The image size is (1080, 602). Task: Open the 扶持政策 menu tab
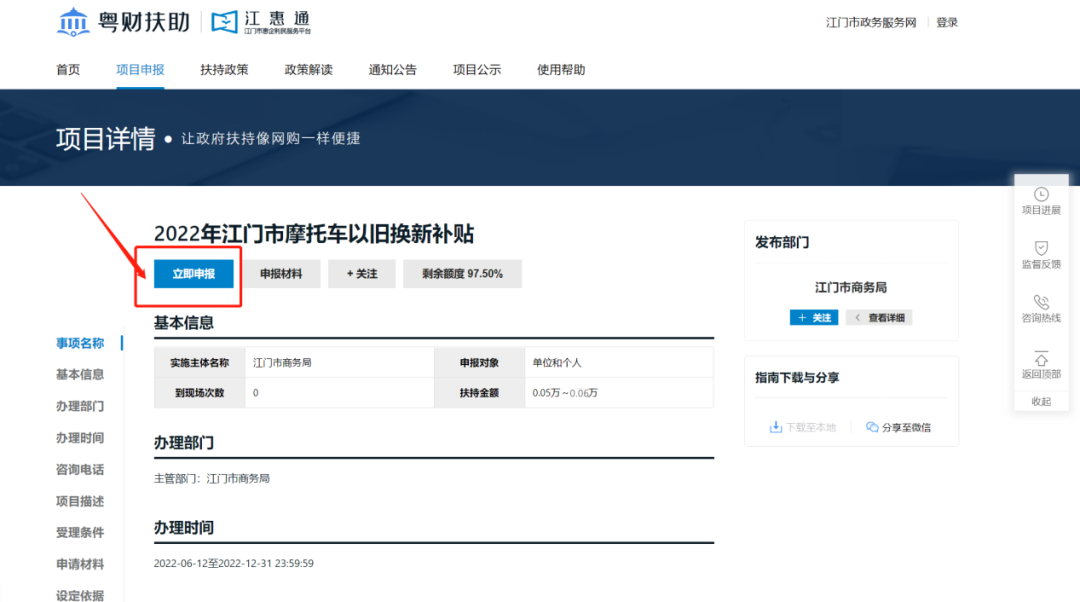pos(224,70)
